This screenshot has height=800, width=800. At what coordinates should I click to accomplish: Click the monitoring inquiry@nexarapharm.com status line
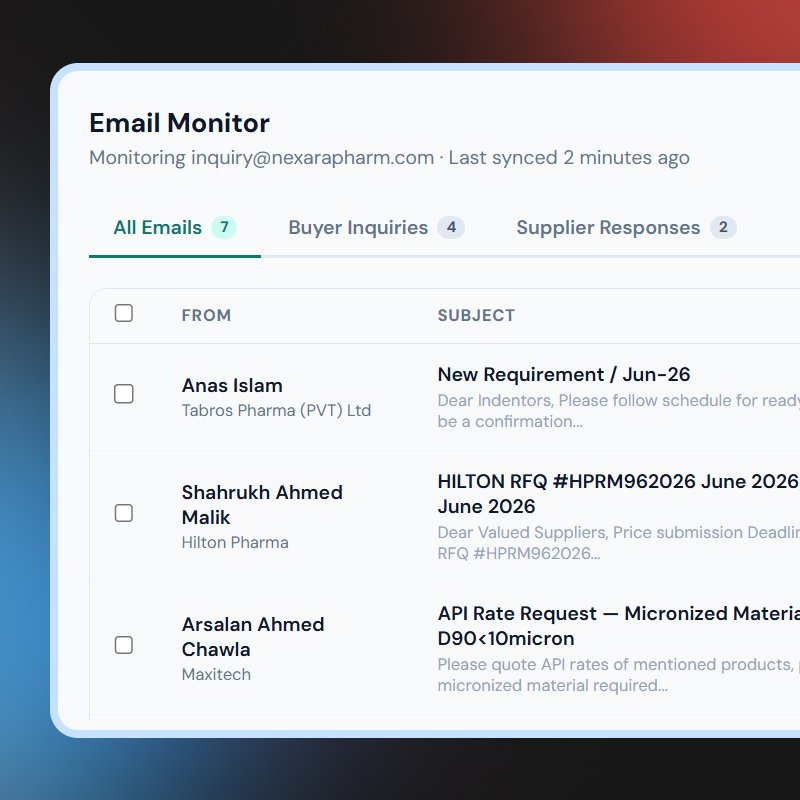(389, 158)
